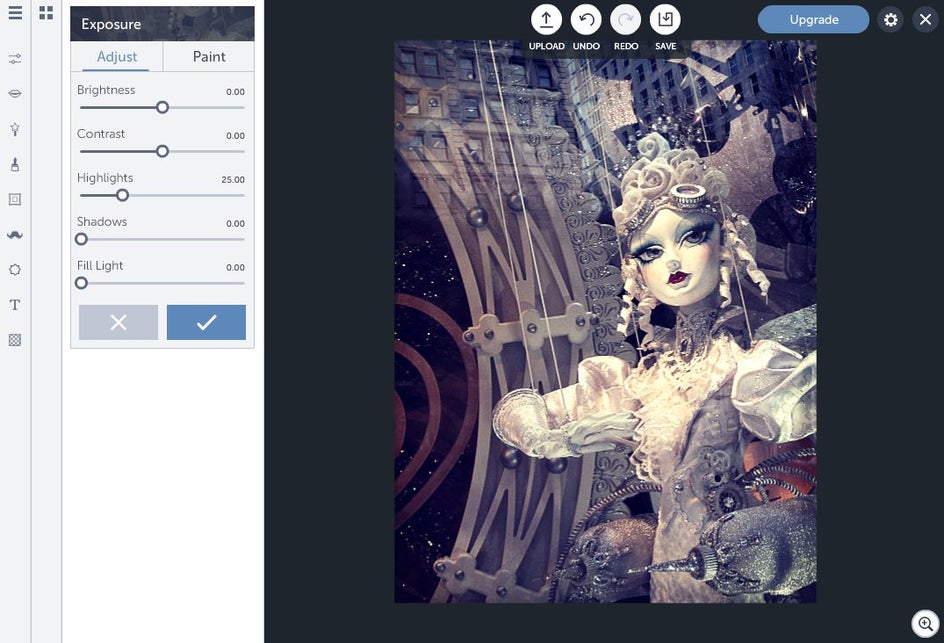The image size is (944, 643).
Task: Click the Fill Light slider handle
Action: (81, 283)
